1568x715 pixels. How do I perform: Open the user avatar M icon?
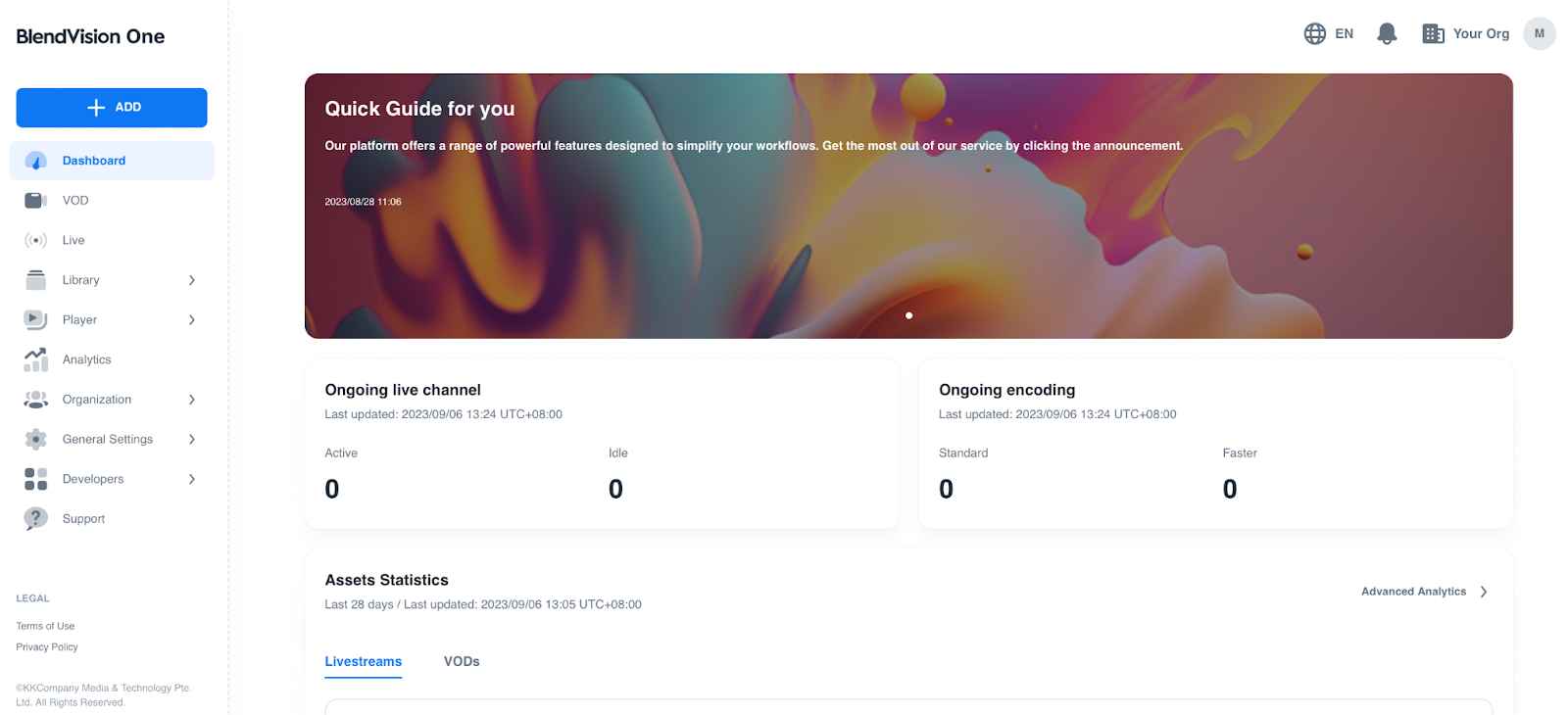(x=1540, y=34)
